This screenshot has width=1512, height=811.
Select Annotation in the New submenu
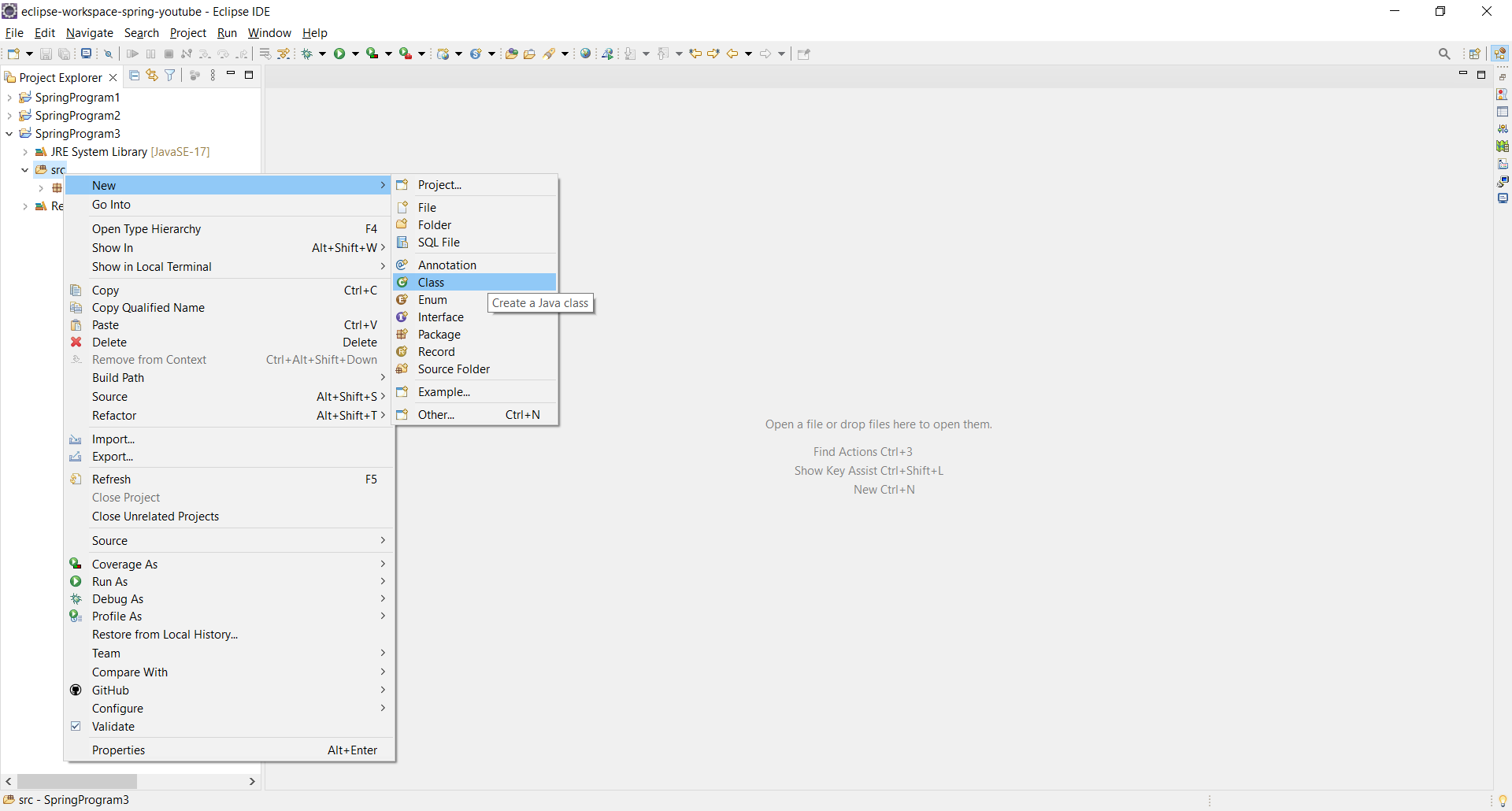click(x=475, y=265)
